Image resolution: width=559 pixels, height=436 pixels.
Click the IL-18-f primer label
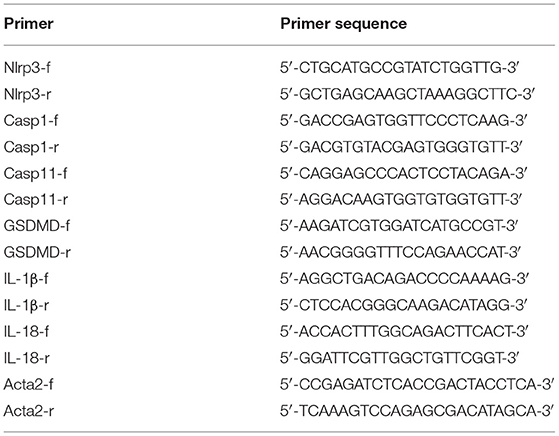26,332
